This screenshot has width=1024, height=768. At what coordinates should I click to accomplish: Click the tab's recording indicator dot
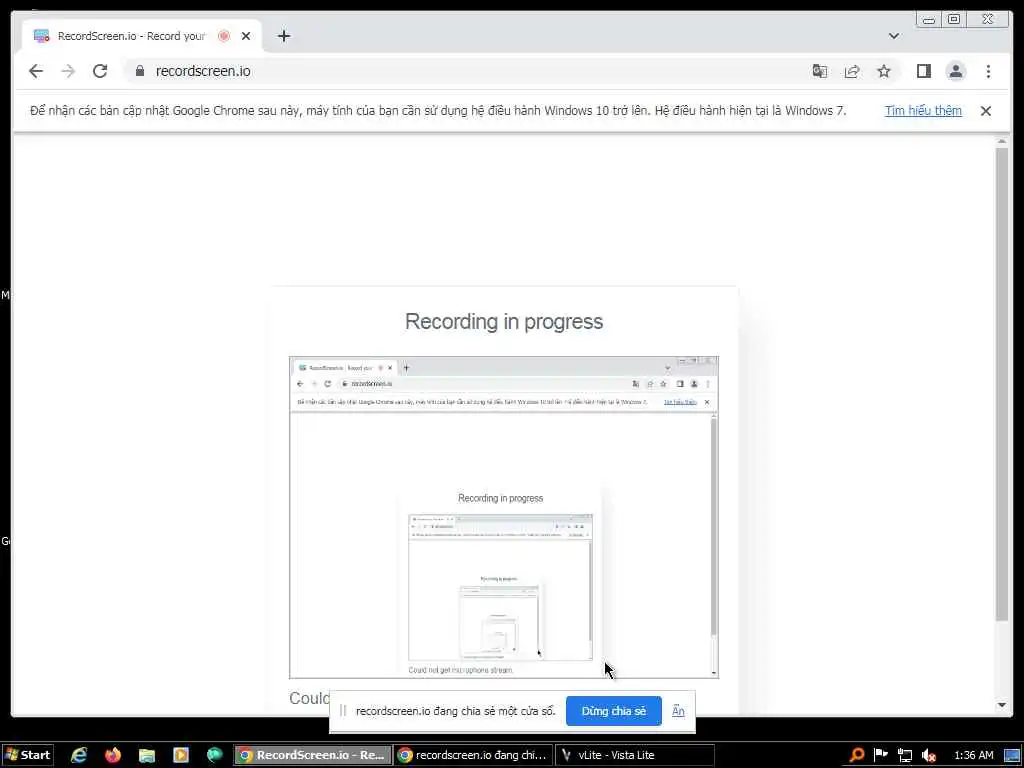[224, 36]
